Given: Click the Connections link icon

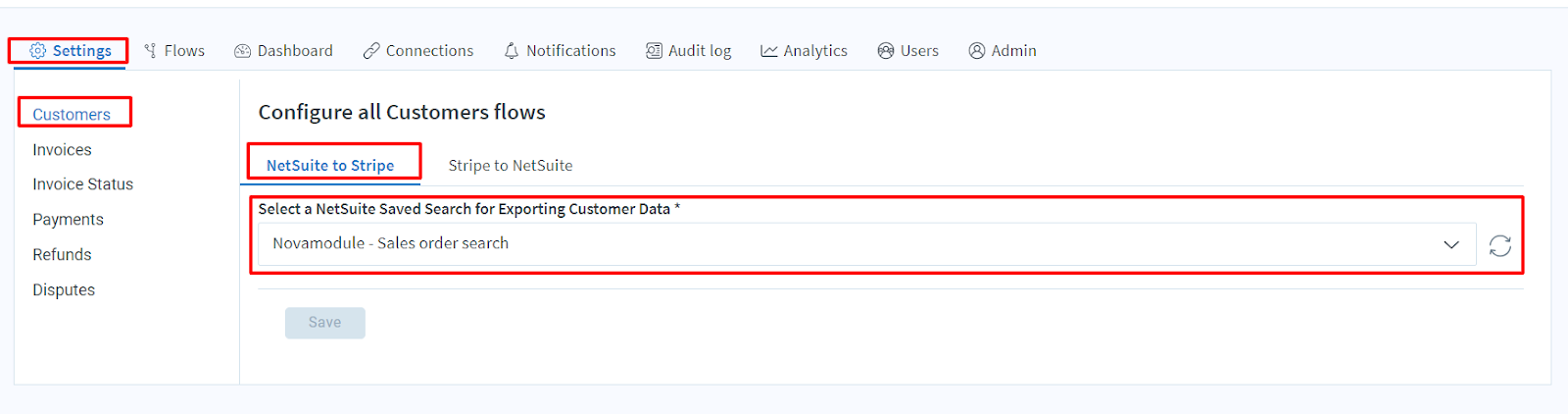Looking at the screenshot, I should tap(371, 51).
